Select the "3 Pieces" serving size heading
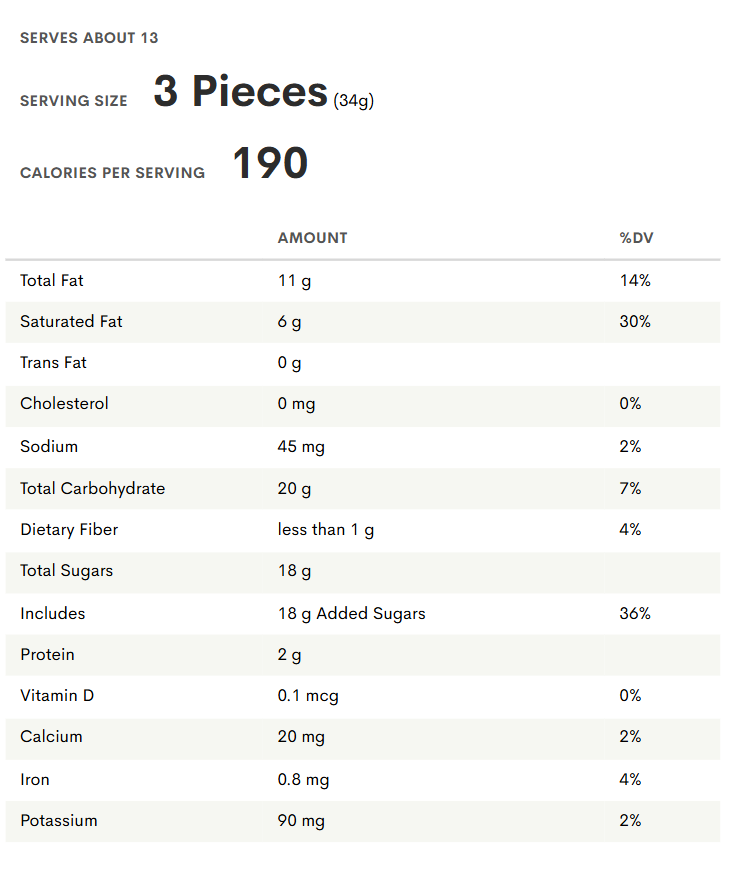The height and width of the screenshot is (869, 730). 240,92
